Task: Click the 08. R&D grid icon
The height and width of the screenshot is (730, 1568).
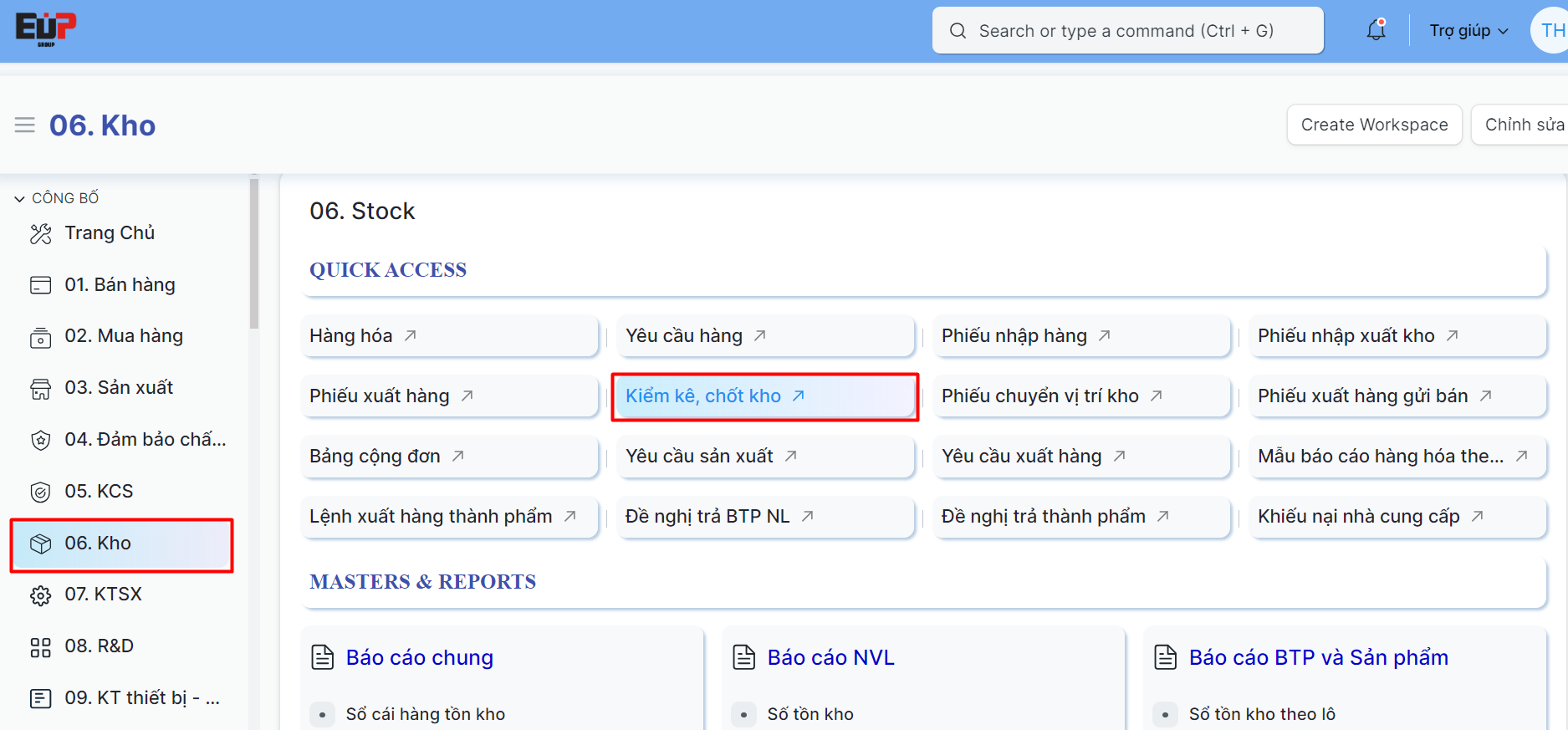Action: [x=40, y=647]
